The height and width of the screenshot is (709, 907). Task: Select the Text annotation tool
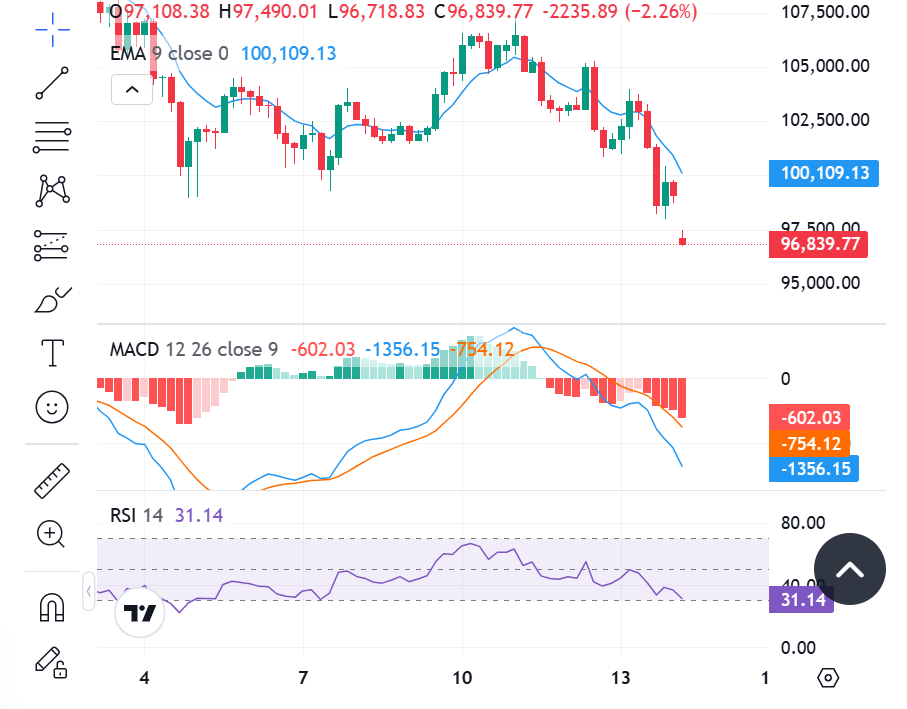tap(52, 353)
